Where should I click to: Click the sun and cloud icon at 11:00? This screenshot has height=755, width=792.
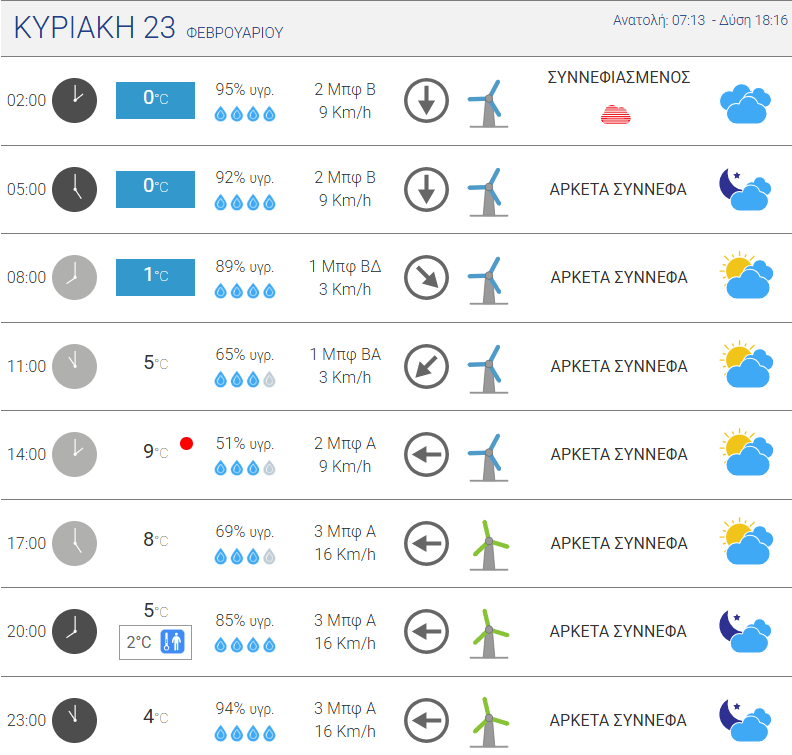(747, 364)
